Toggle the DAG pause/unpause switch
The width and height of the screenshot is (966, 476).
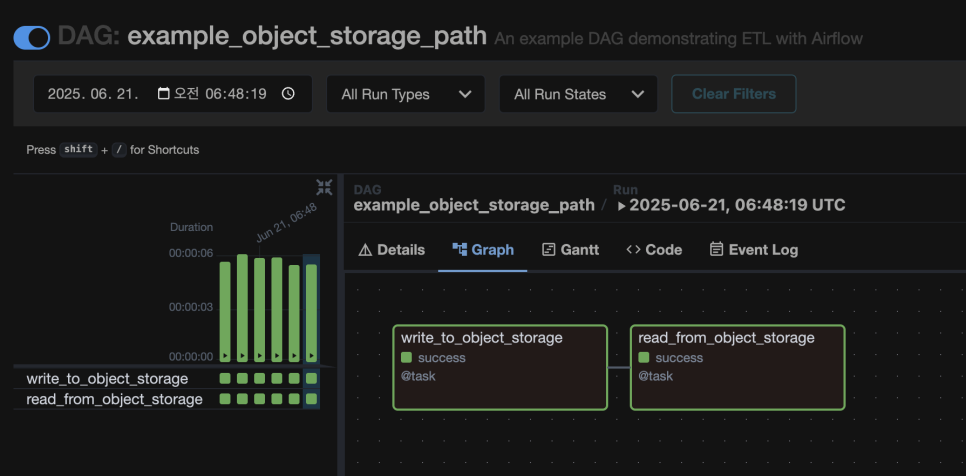(x=31, y=38)
